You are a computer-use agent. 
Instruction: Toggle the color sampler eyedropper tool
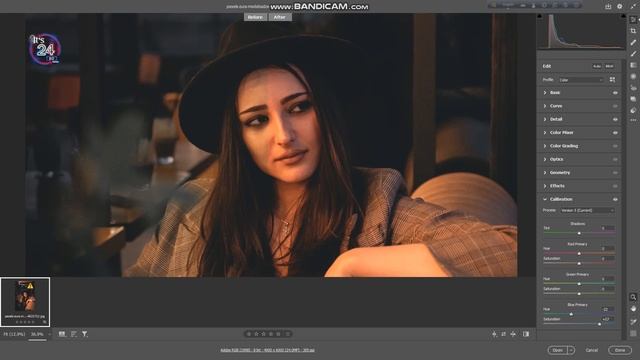(x=633, y=322)
